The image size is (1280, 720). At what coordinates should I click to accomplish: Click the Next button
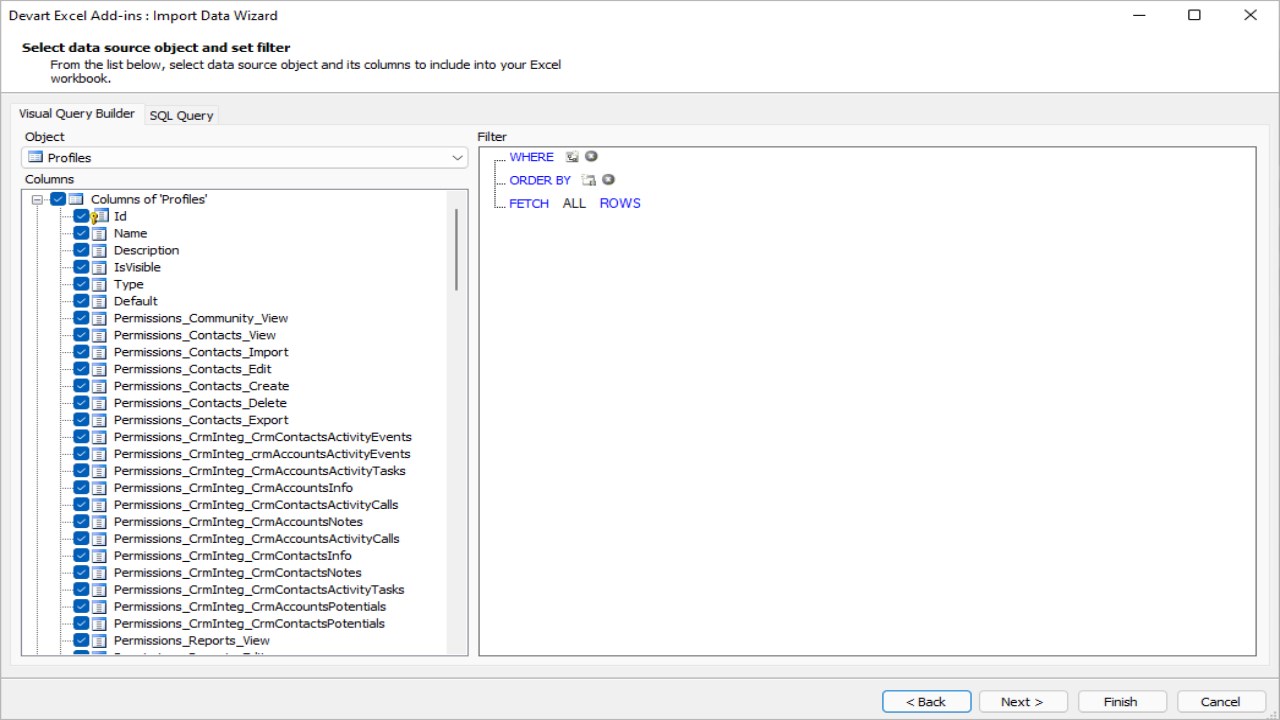click(x=1022, y=702)
